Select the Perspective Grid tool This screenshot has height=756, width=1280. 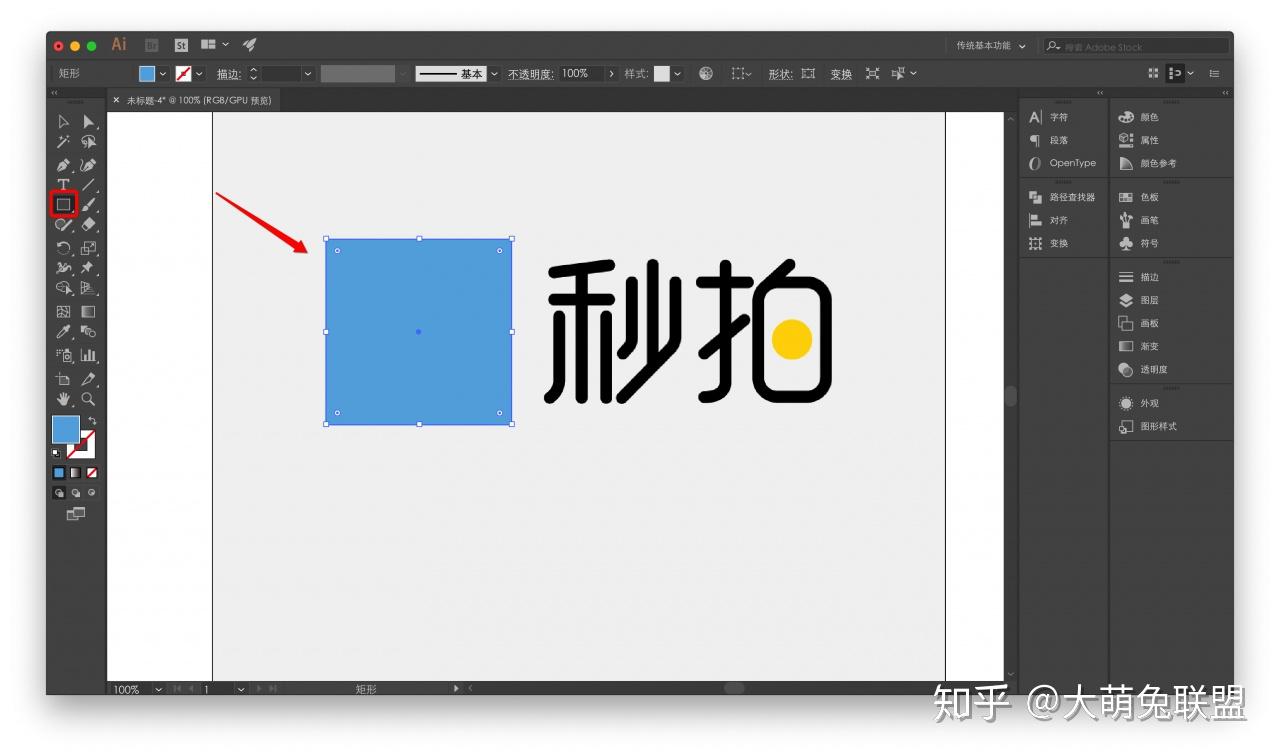tap(89, 289)
